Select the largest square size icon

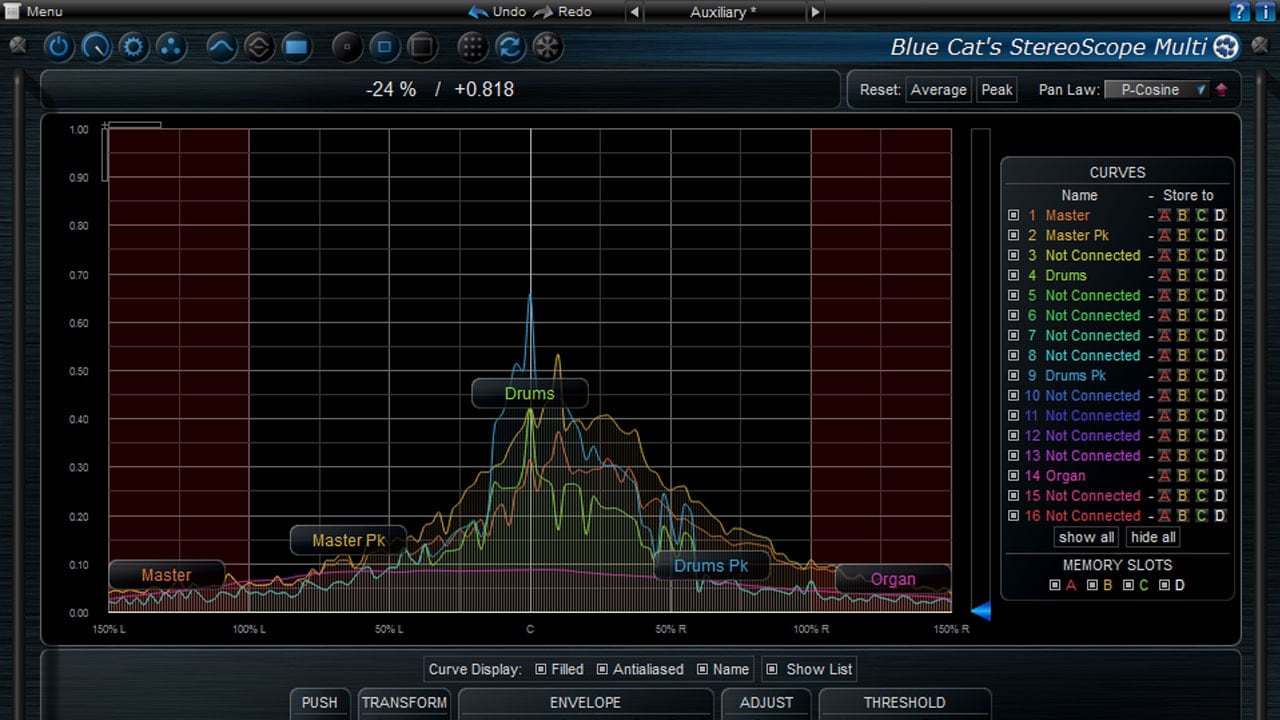coord(421,46)
